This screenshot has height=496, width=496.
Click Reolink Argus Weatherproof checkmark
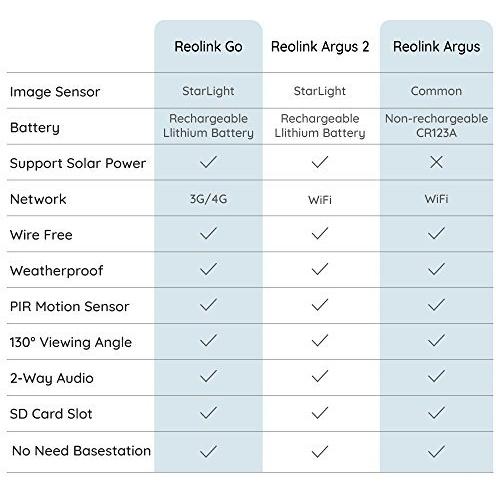(x=436, y=269)
